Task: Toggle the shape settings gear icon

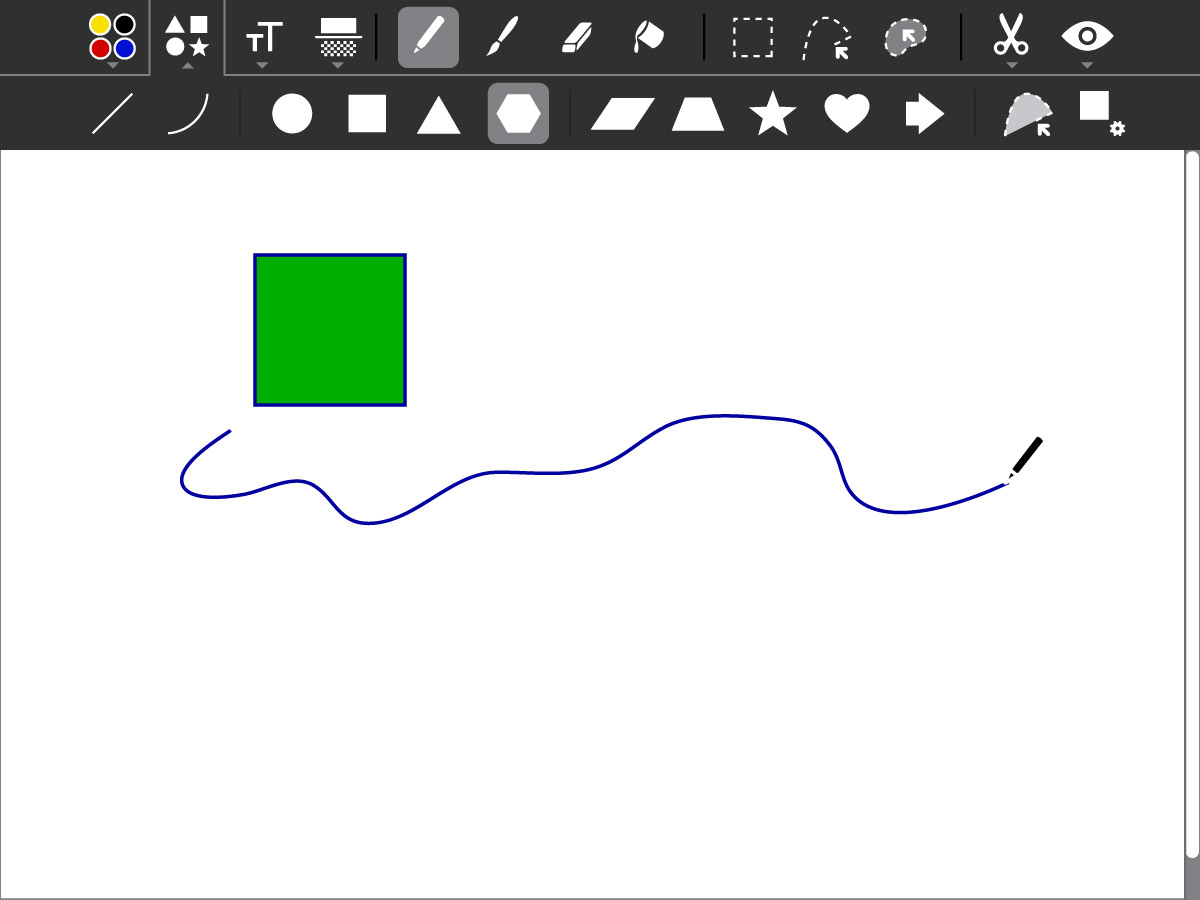Action: click(x=1101, y=113)
